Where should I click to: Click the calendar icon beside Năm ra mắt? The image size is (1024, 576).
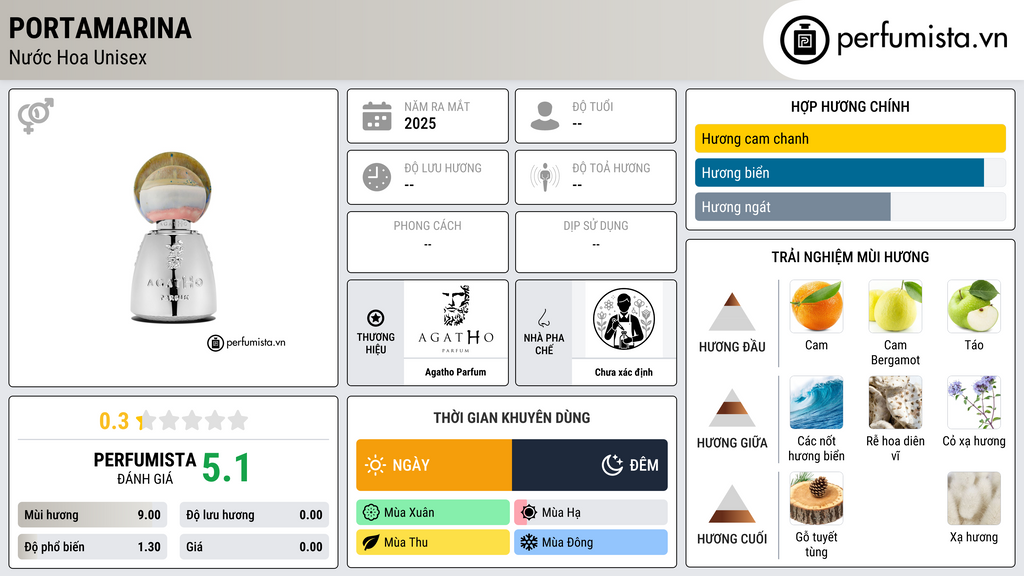(x=377, y=116)
